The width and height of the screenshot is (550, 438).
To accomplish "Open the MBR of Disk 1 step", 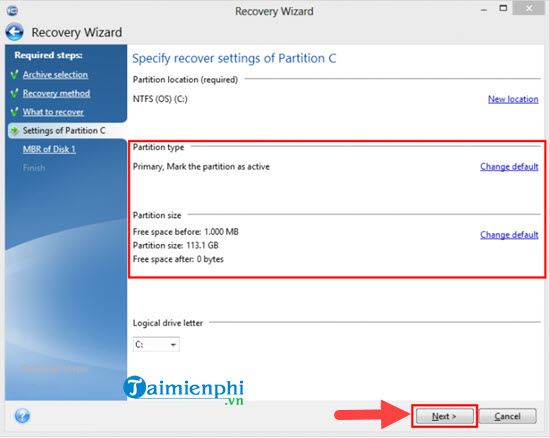I will [49, 149].
